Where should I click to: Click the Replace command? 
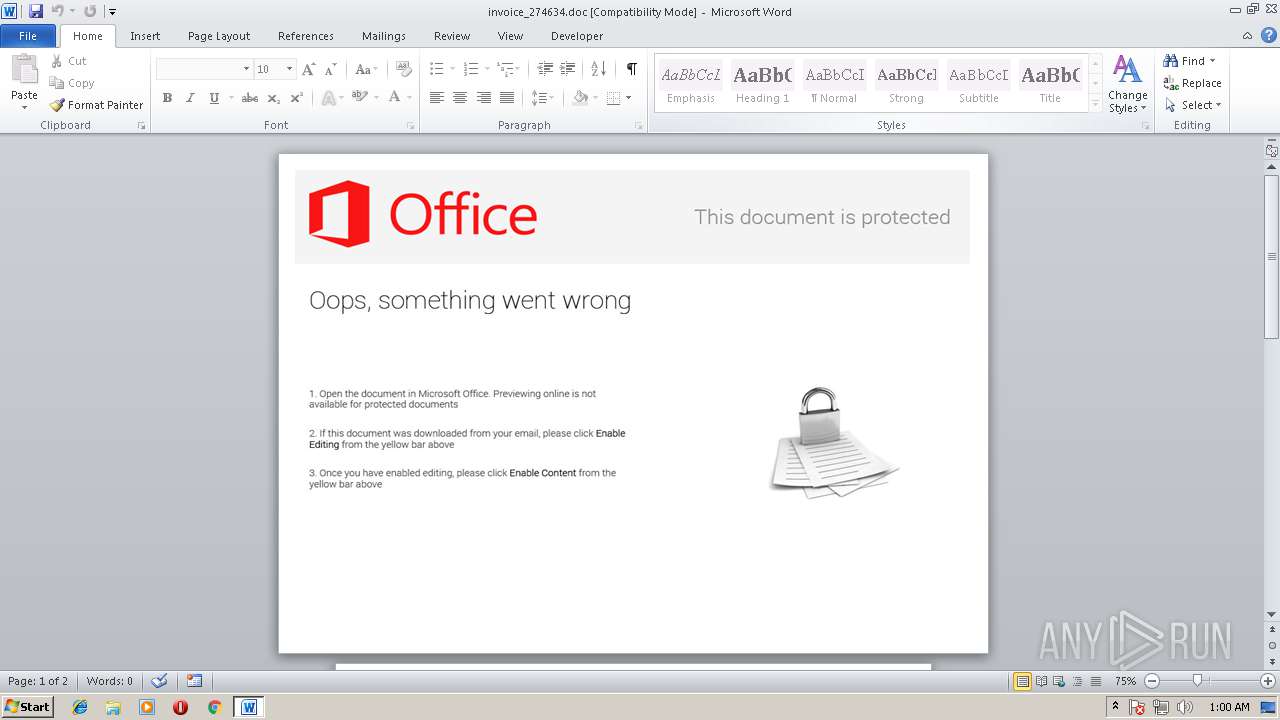1192,83
